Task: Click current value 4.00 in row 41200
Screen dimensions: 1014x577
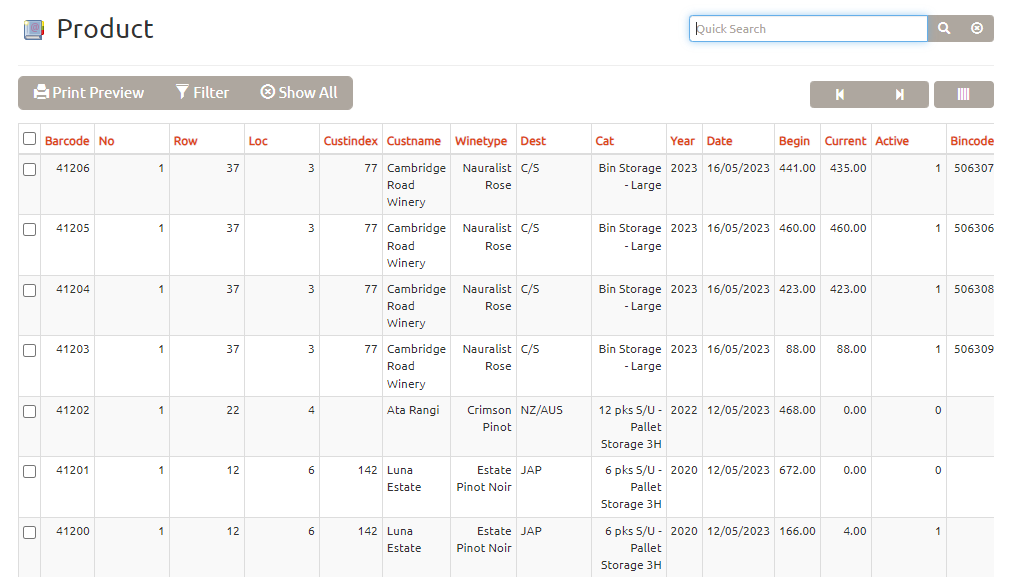Action: tap(855, 531)
